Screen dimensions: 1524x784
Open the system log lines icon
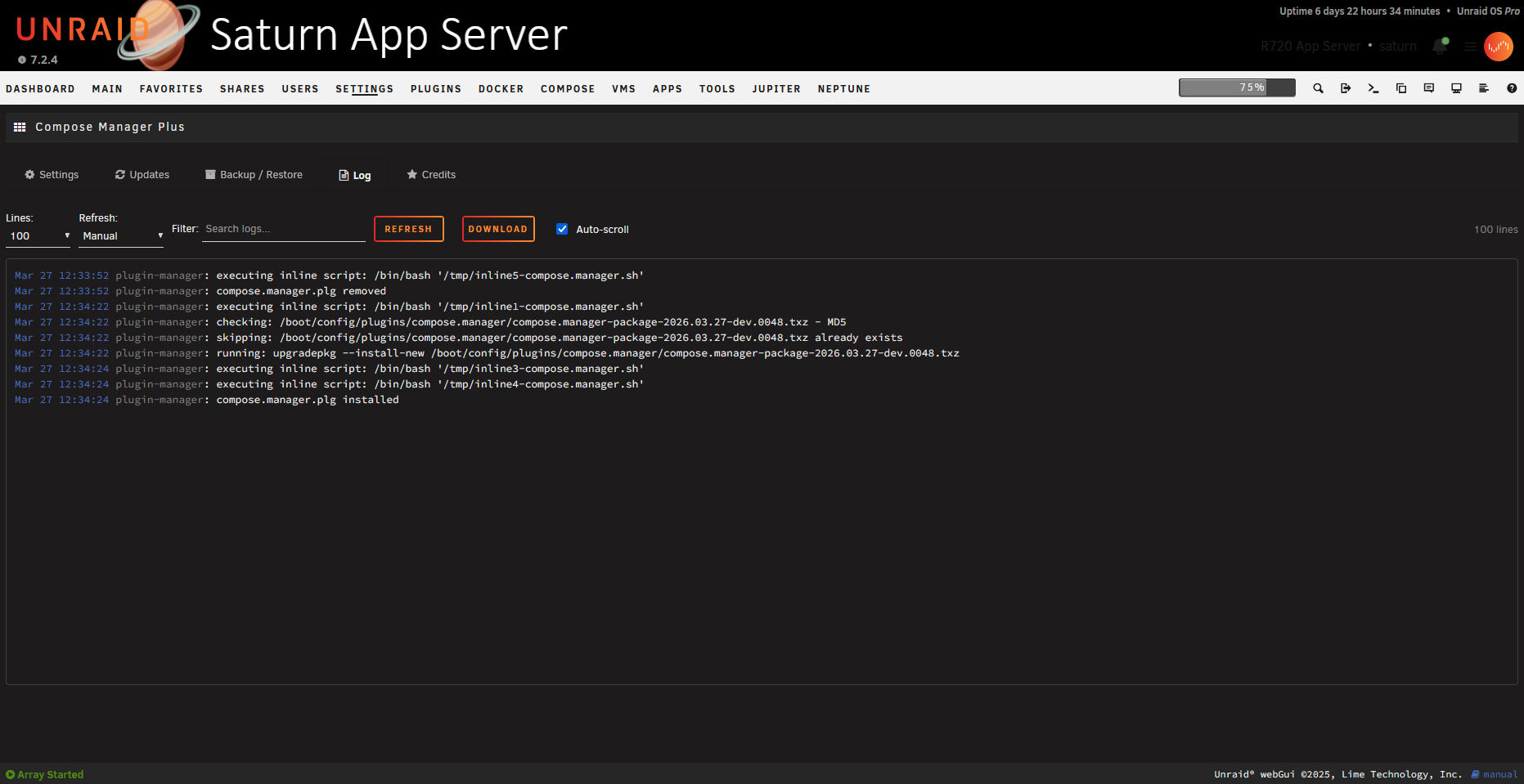tap(1484, 88)
